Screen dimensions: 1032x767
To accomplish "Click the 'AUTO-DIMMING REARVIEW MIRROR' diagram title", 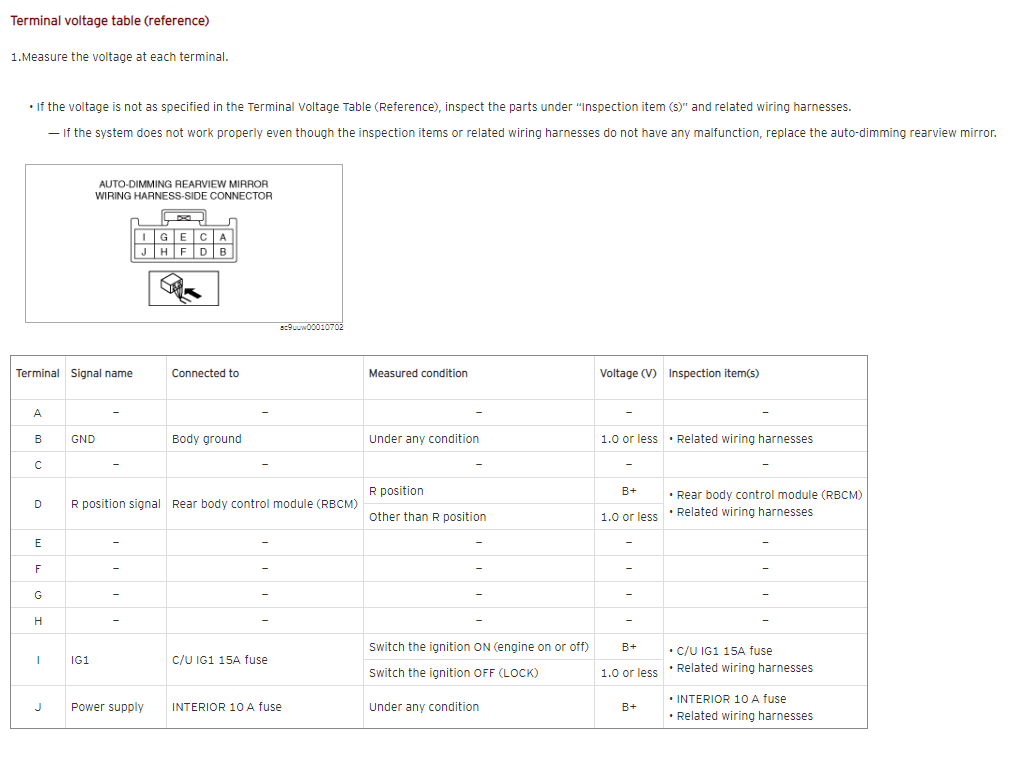I will pos(184,184).
